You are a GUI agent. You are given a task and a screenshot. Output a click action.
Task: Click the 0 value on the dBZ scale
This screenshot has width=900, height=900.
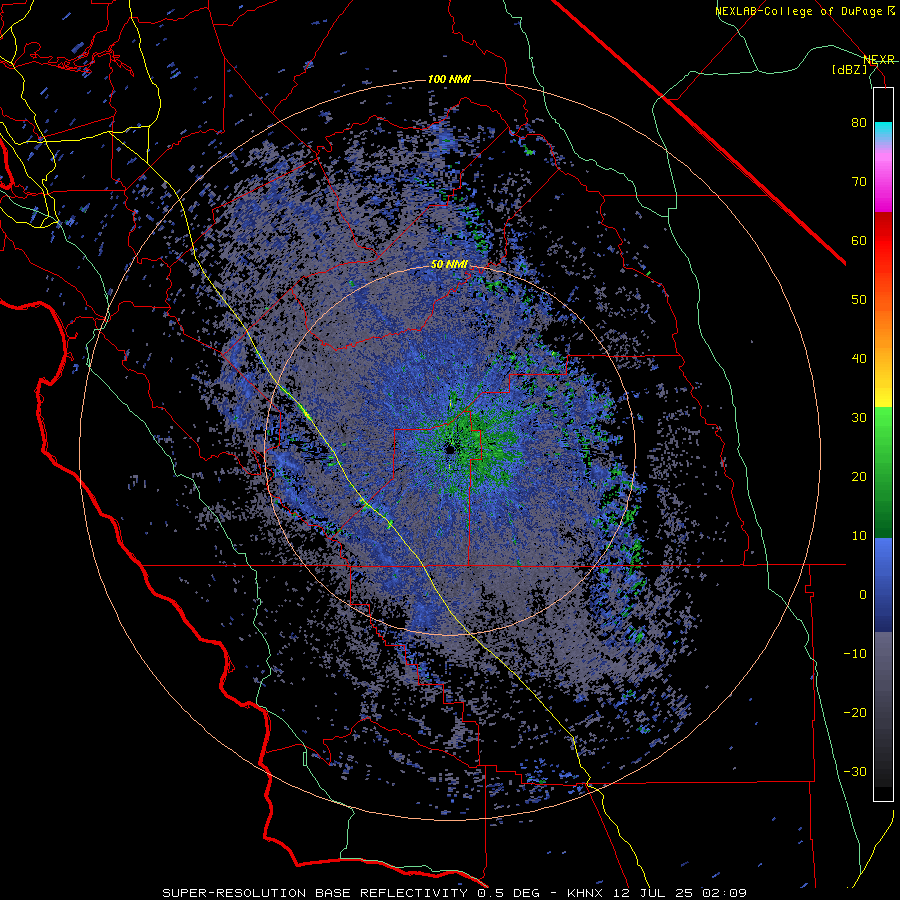[x=863, y=595]
